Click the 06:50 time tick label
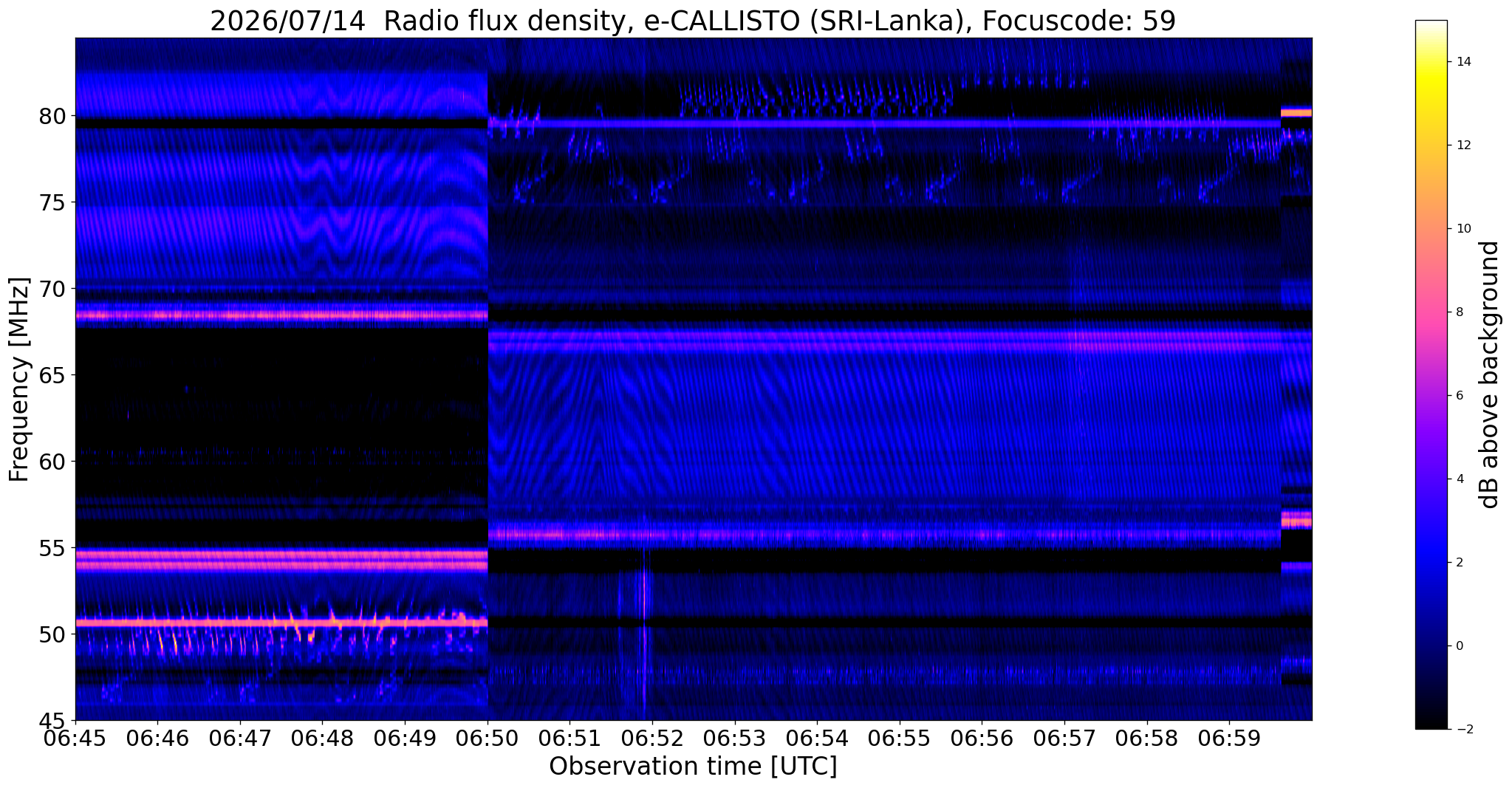Screen dimensions: 1512x788 [488, 739]
